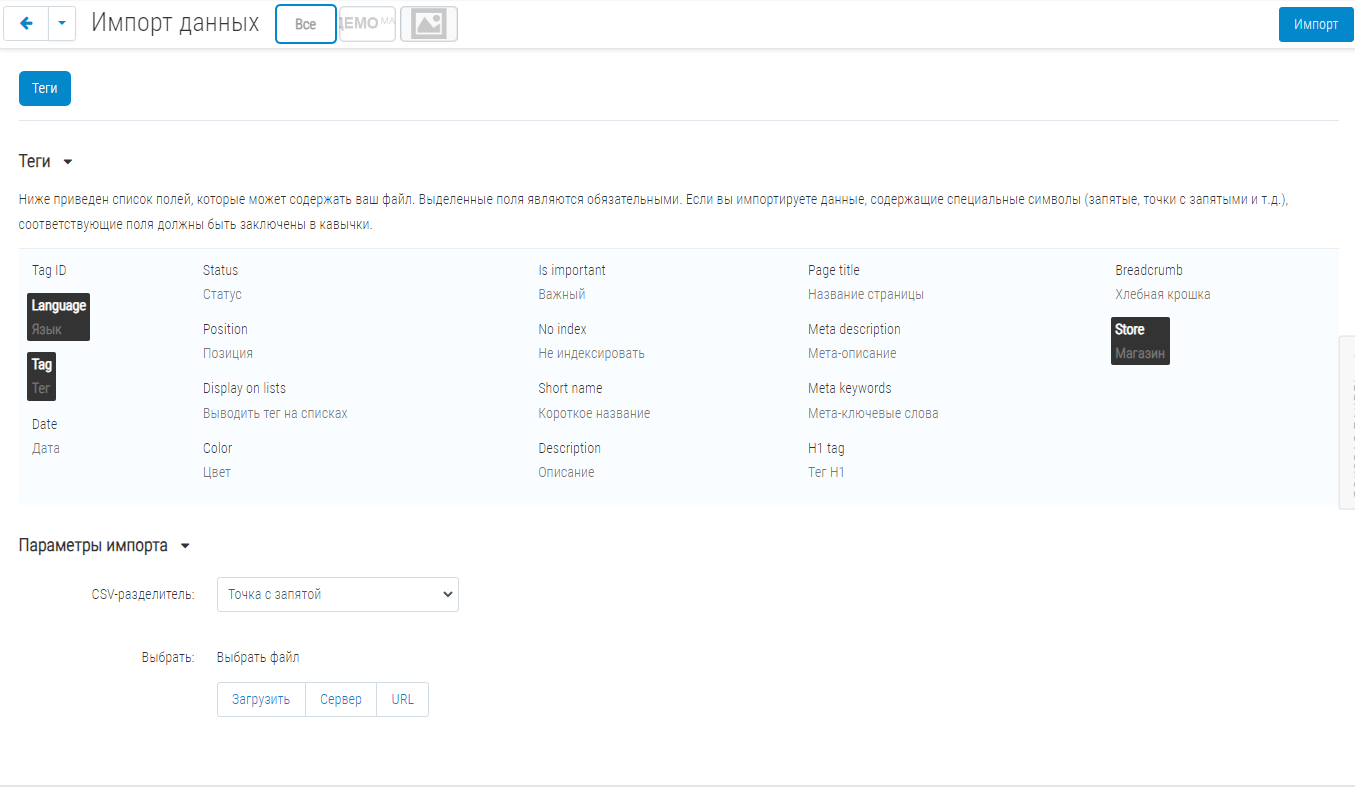Click the Meta keywords field name

pos(850,388)
